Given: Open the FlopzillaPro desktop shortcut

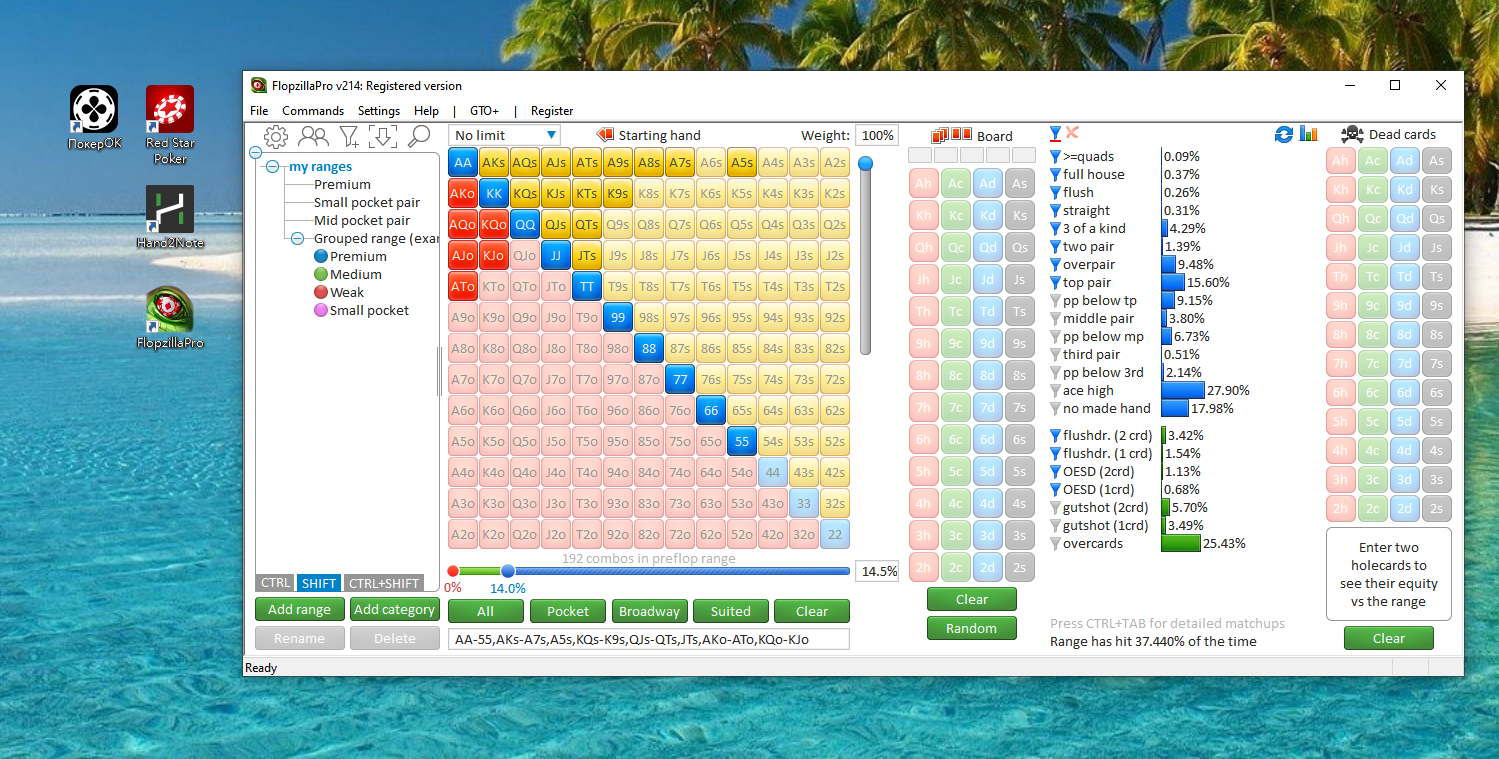Looking at the screenshot, I should point(170,317).
